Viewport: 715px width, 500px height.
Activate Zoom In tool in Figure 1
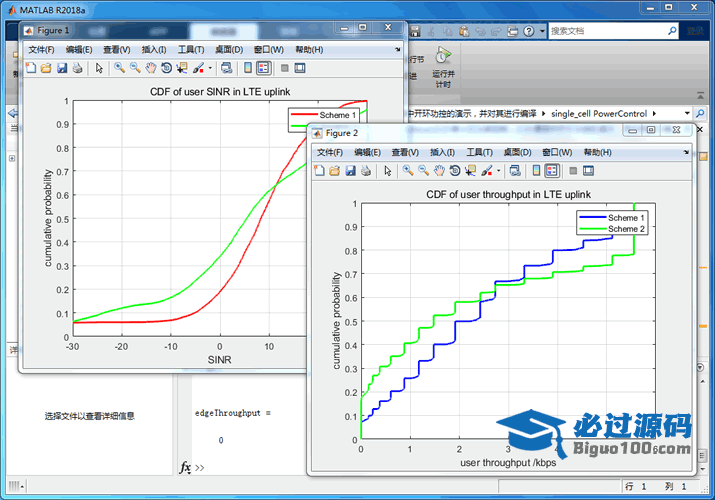[119, 68]
